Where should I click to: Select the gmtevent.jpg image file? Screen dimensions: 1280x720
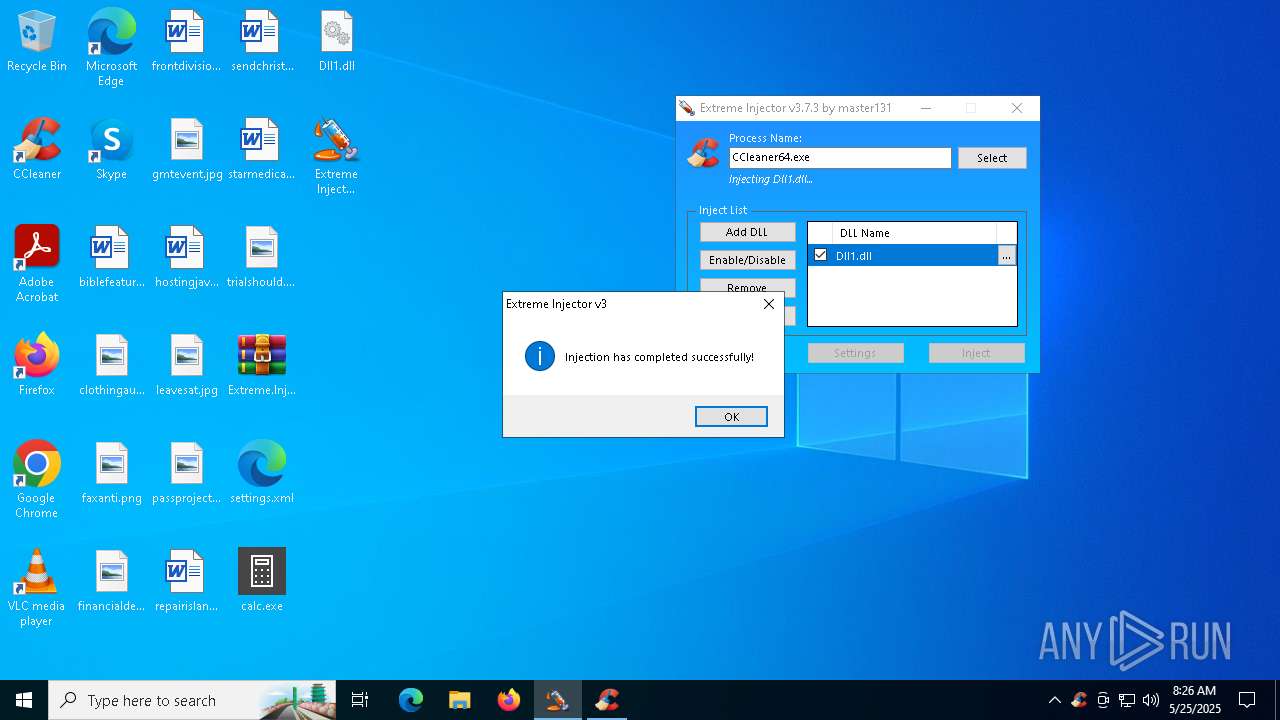[187, 150]
